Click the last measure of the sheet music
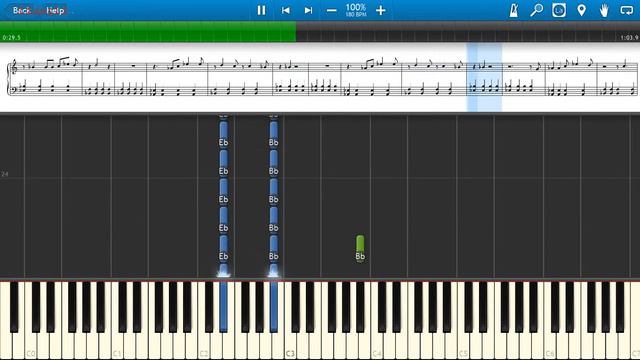This screenshot has height=360, width=640. [x=617, y=78]
